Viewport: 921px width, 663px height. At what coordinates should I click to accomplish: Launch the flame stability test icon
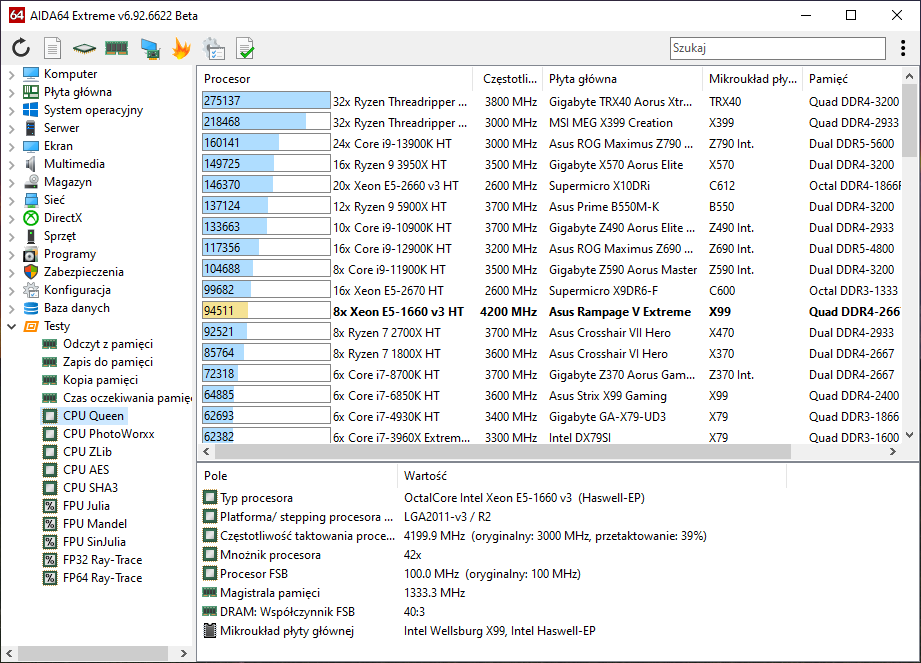181,47
